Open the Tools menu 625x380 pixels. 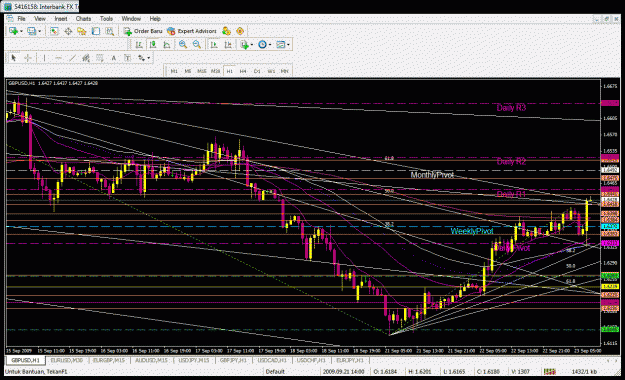[106, 18]
